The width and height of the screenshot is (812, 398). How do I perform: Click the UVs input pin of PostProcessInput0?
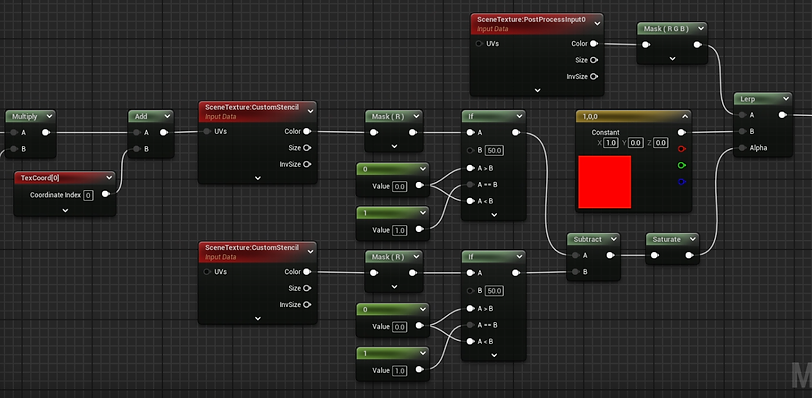coord(480,43)
